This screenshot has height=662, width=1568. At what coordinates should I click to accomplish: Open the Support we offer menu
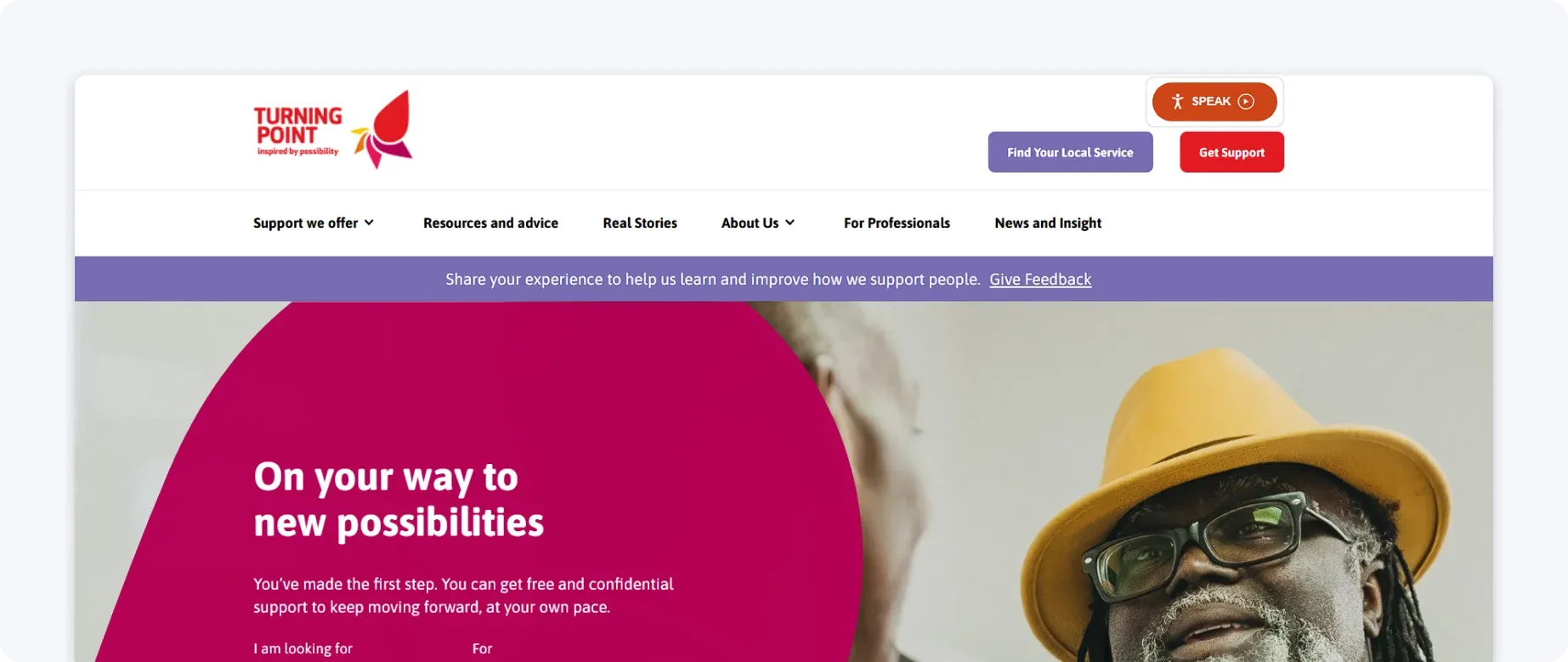click(314, 223)
